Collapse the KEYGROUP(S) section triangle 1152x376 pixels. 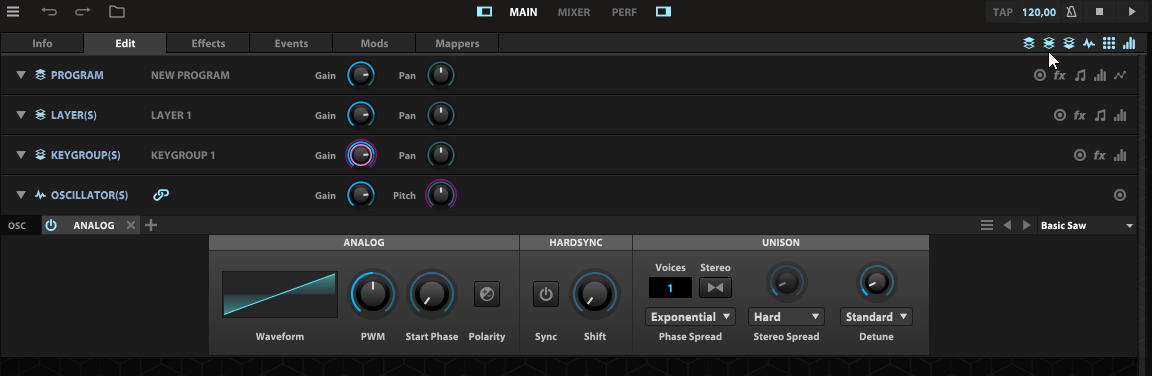coord(21,155)
